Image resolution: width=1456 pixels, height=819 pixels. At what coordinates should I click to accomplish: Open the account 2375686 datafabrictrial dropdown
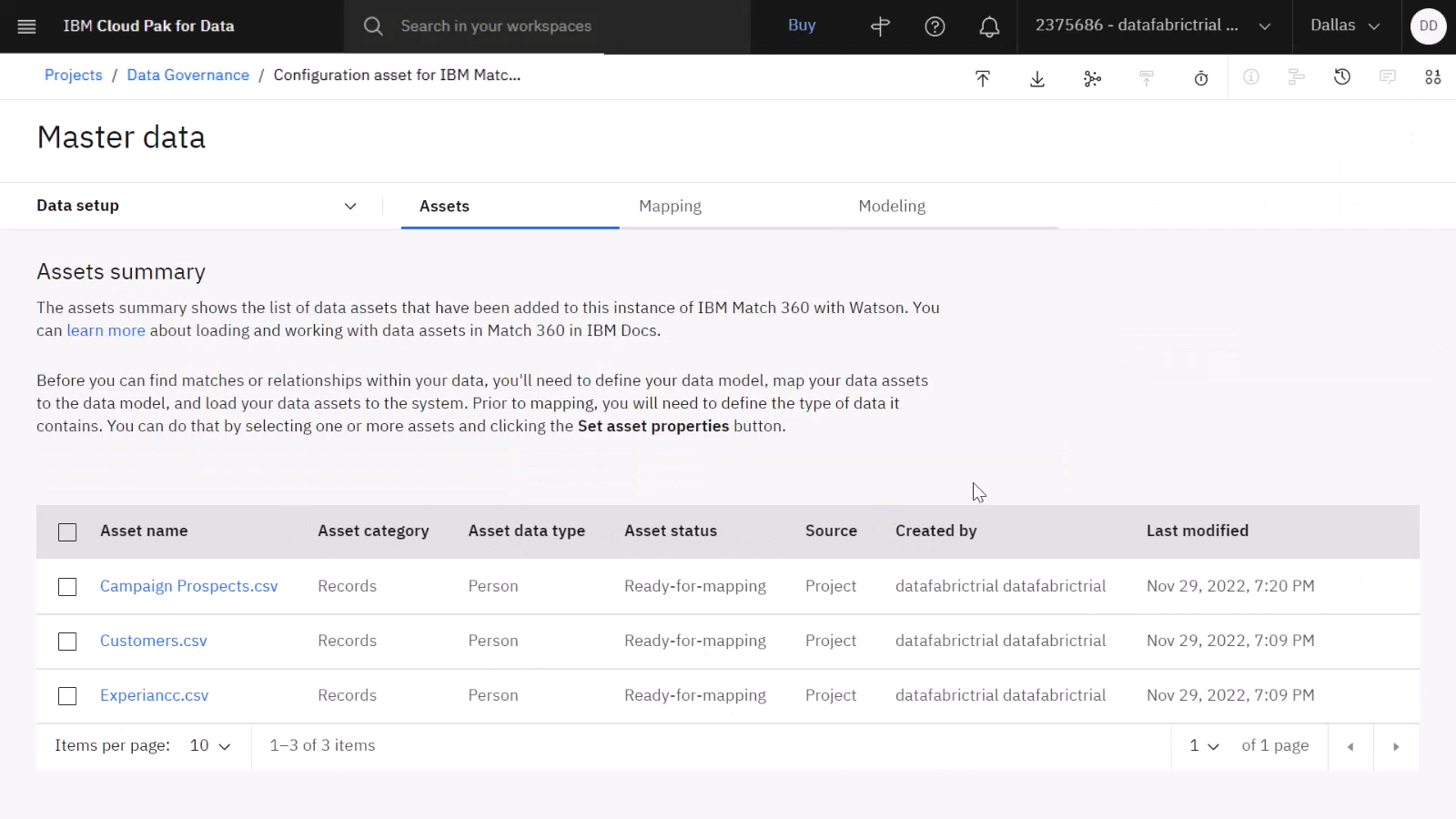coord(1153,26)
